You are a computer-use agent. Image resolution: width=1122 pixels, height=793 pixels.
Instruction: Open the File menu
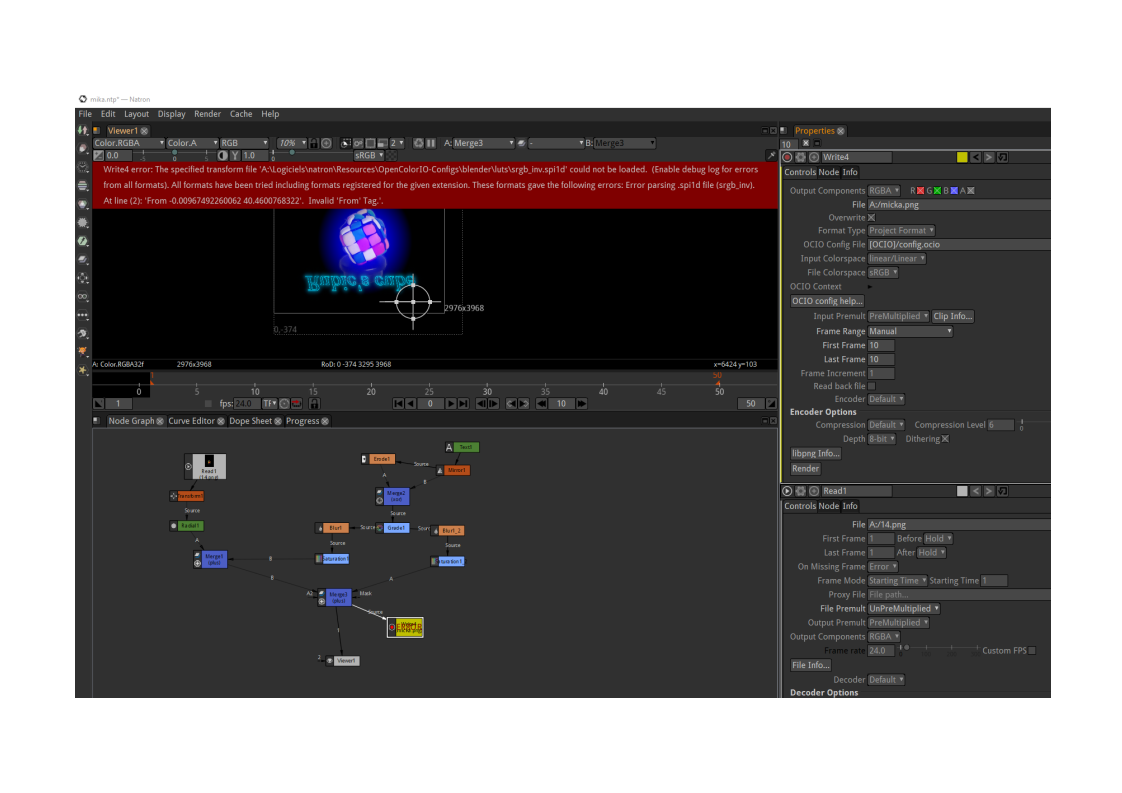85,115
